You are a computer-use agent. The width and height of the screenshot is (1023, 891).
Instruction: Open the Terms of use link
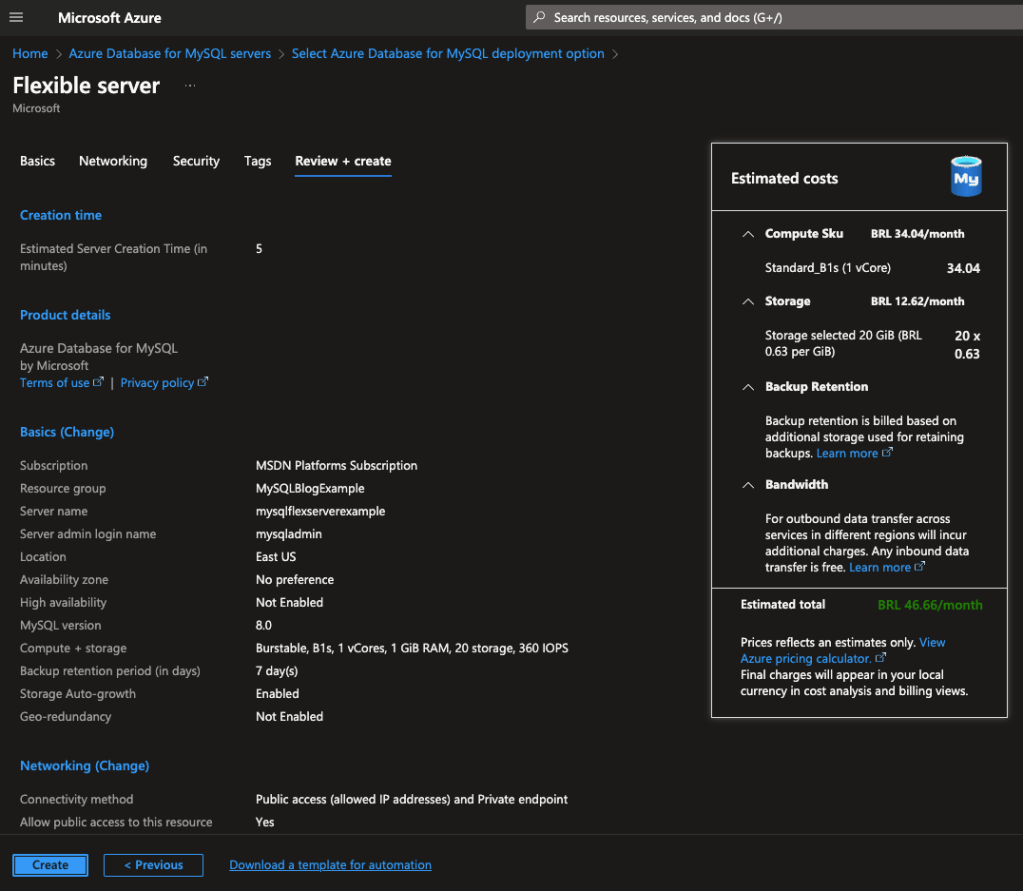tap(55, 383)
